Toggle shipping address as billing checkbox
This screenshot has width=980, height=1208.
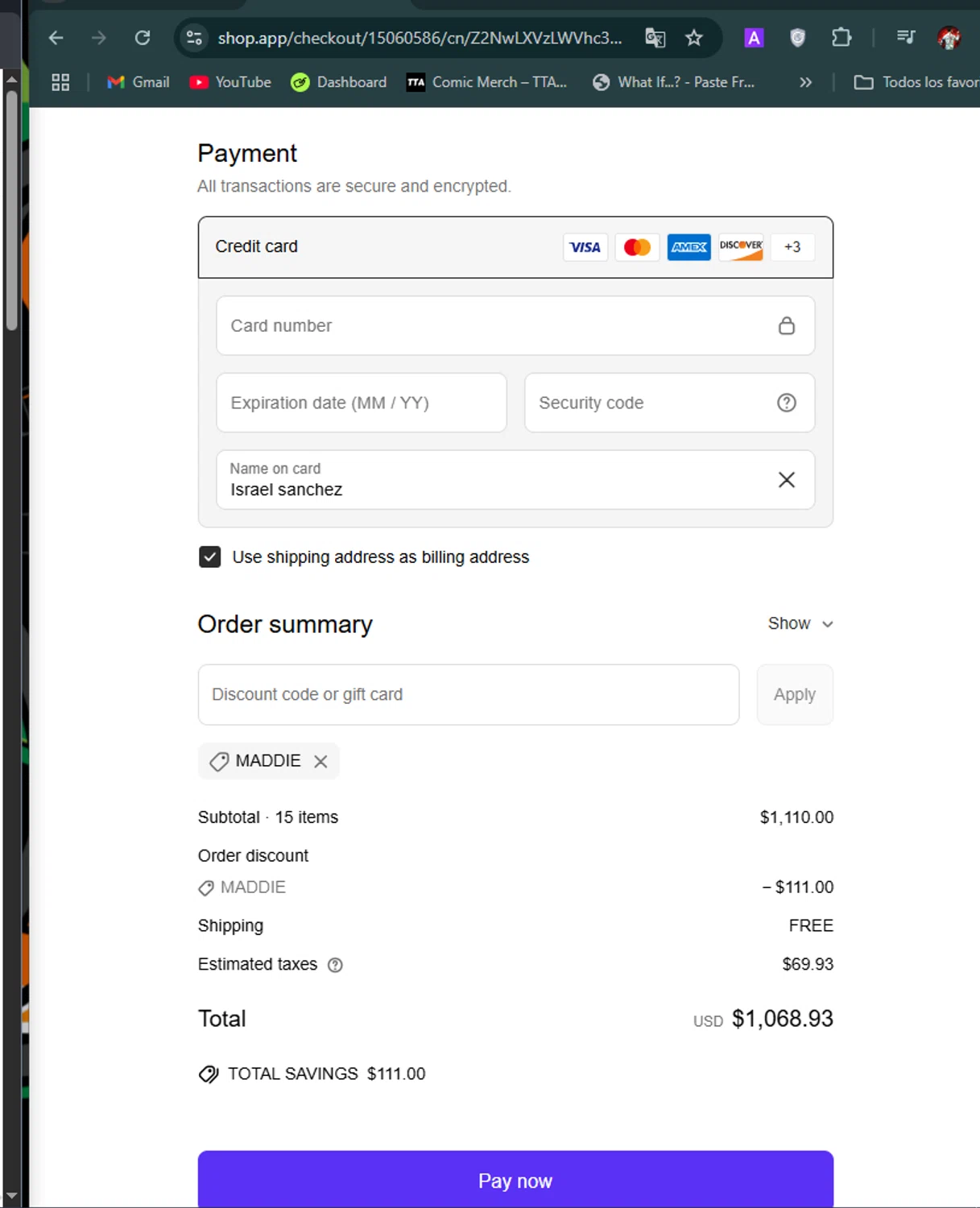pos(209,556)
